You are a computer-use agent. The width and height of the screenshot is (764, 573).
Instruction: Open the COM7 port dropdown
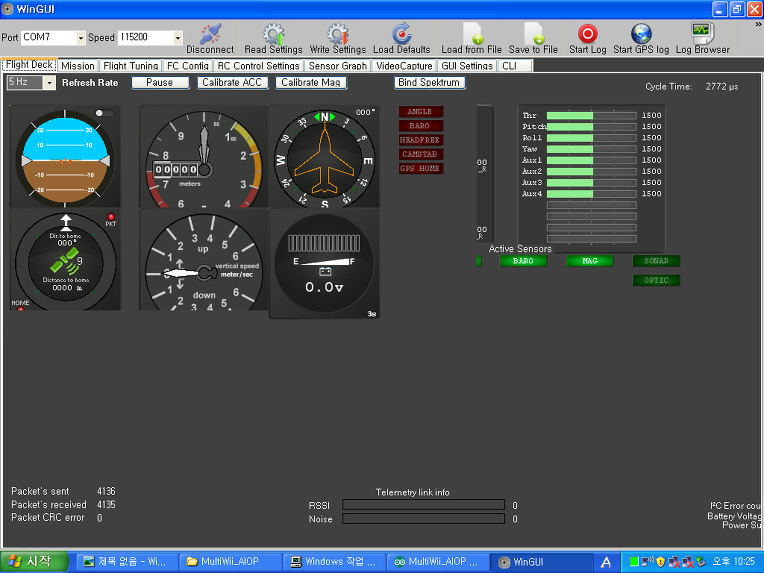[x=80, y=38]
